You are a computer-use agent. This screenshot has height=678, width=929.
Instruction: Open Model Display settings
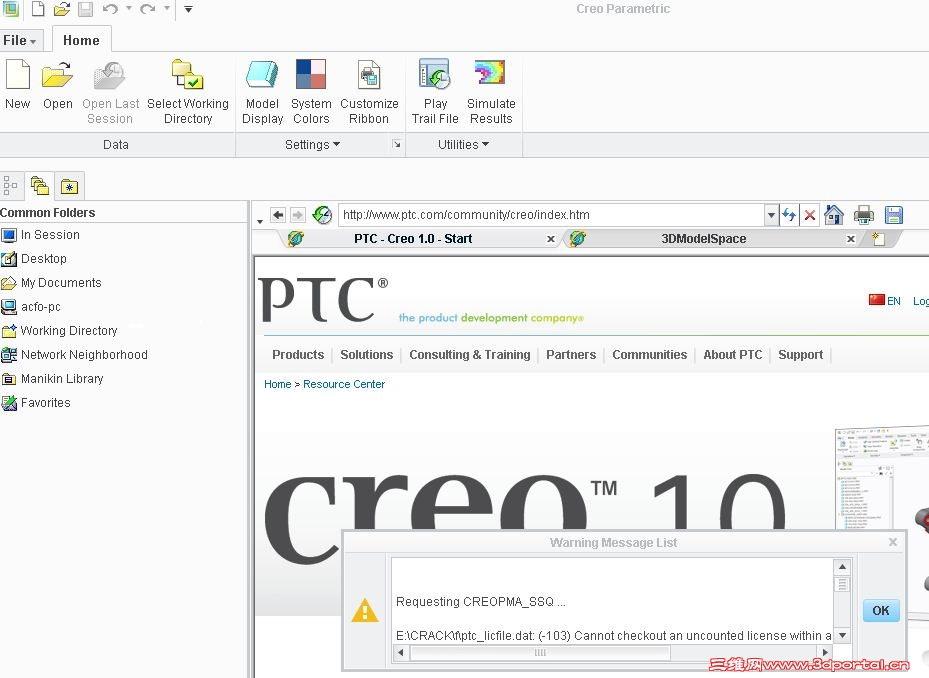[262, 92]
